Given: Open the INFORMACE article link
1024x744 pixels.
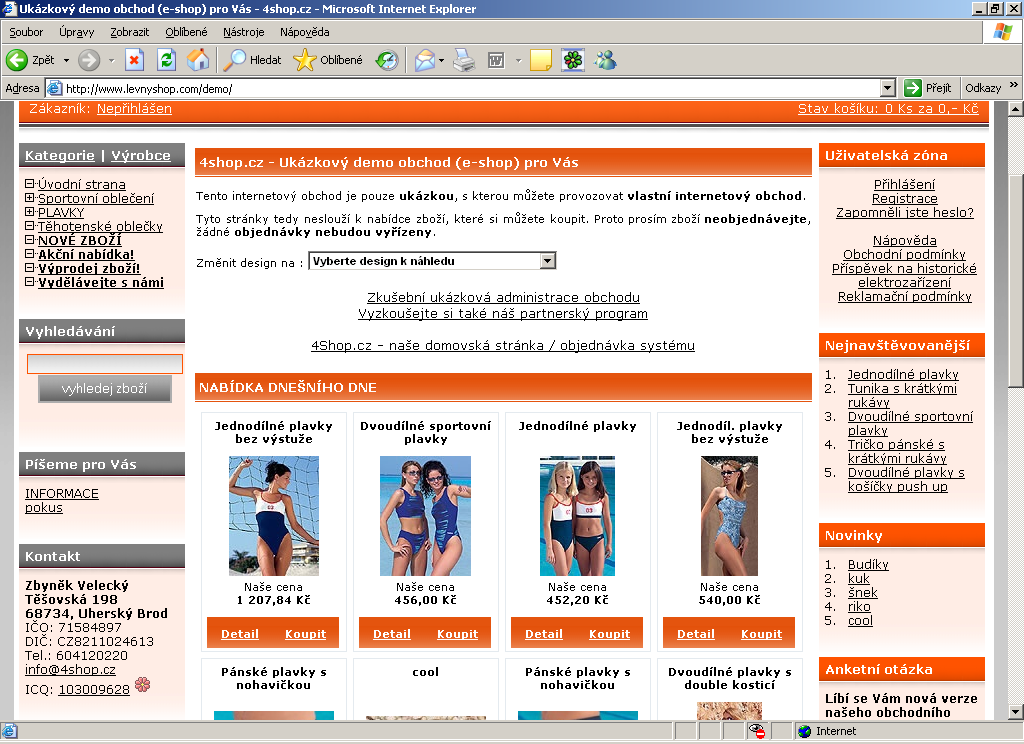Looking at the screenshot, I should click(62, 493).
